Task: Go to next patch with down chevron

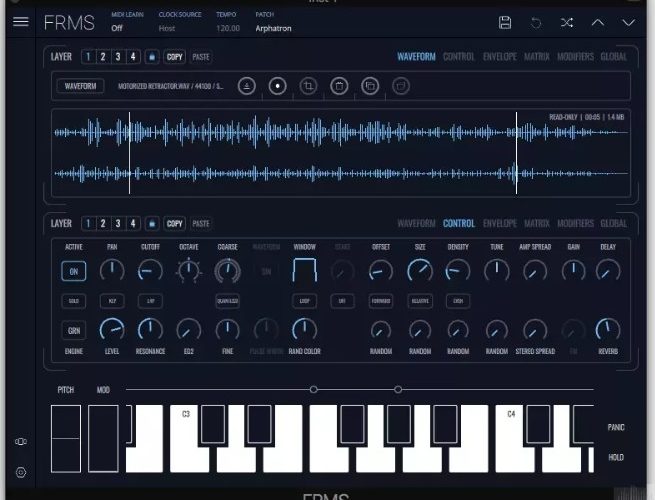Action: [629, 23]
